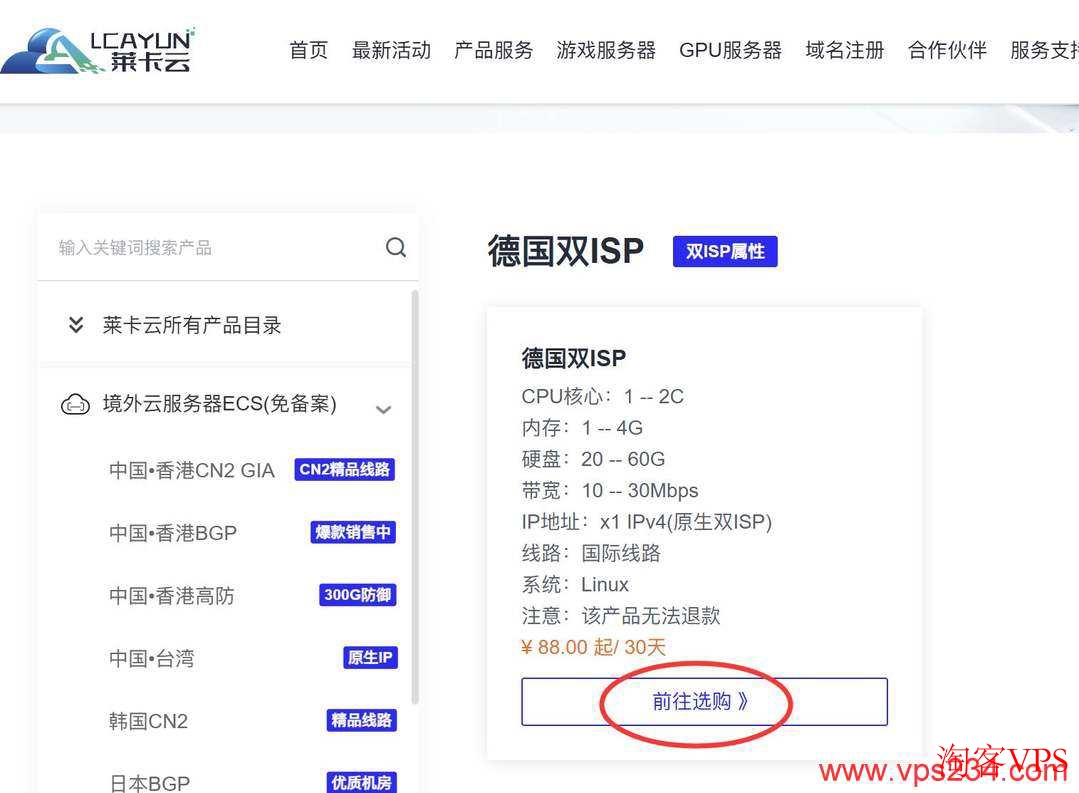Image resolution: width=1079 pixels, height=793 pixels.
Task: Click the CPU核心: 1 -- 2C line
Action: [x=603, y=396]
